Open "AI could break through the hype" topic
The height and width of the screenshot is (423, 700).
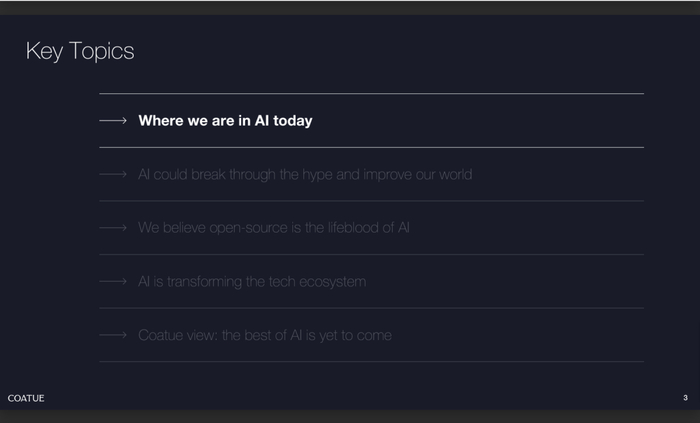305,175
